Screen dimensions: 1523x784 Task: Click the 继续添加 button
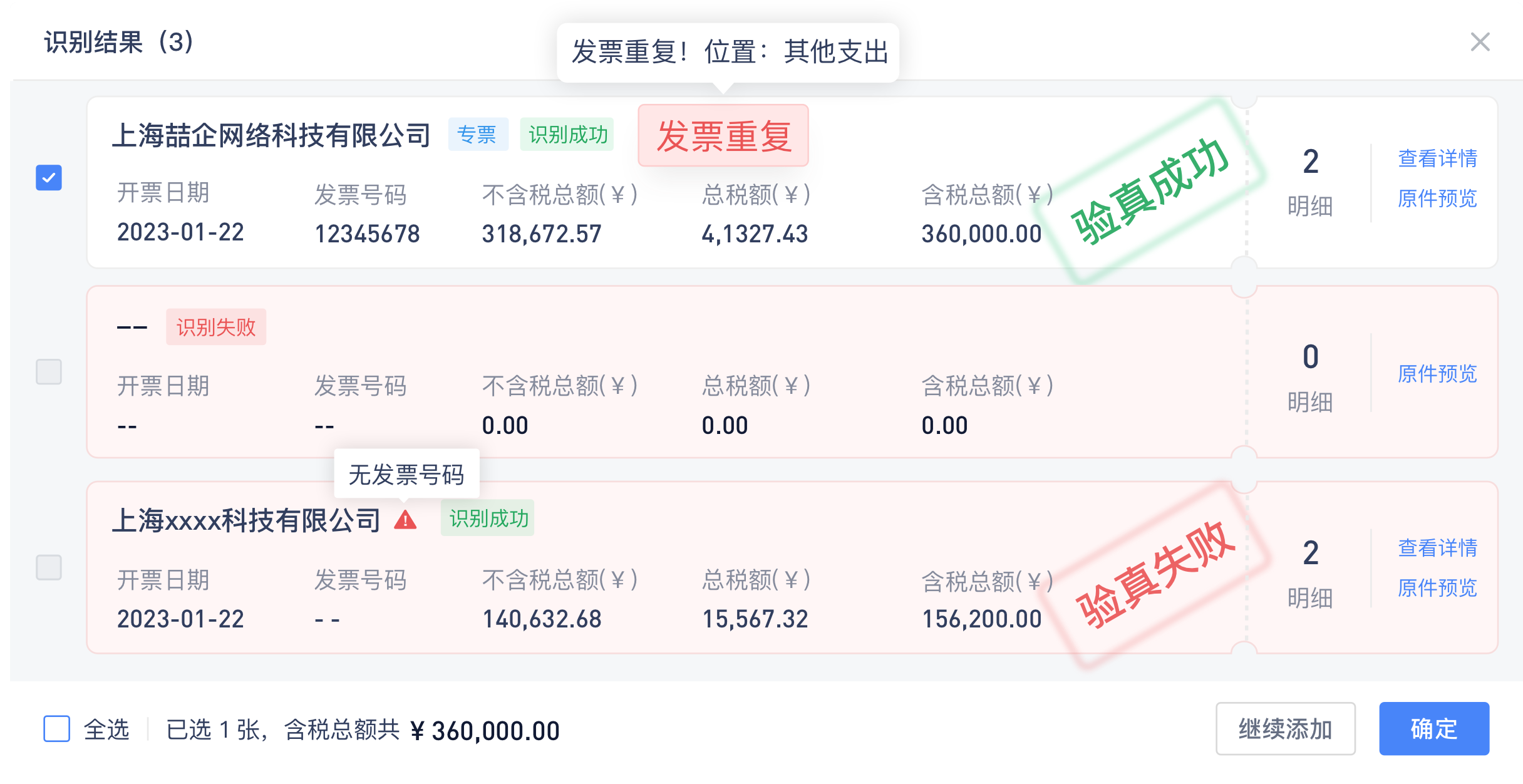[x=1286, y=729]
